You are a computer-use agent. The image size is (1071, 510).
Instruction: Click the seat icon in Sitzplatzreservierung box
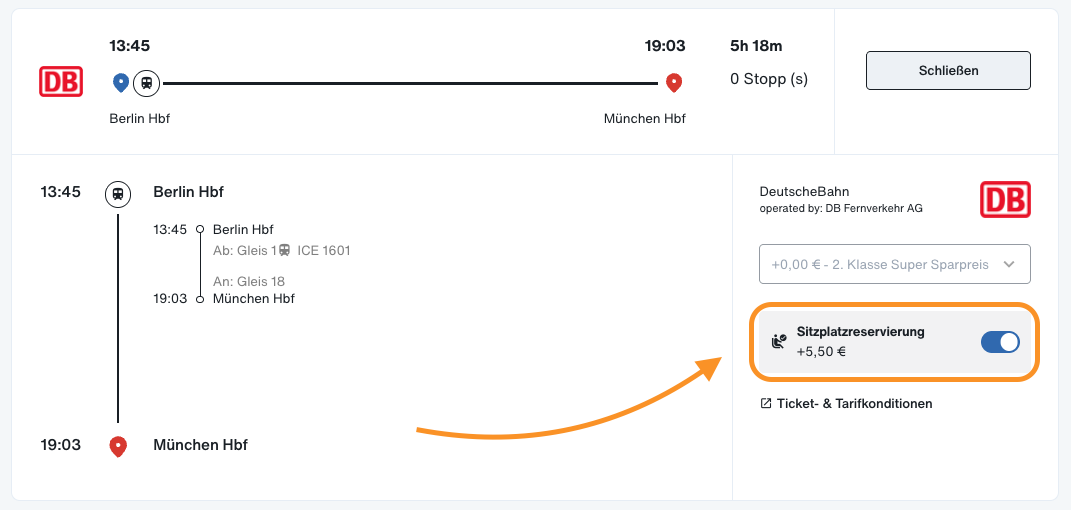pos(779,342)
